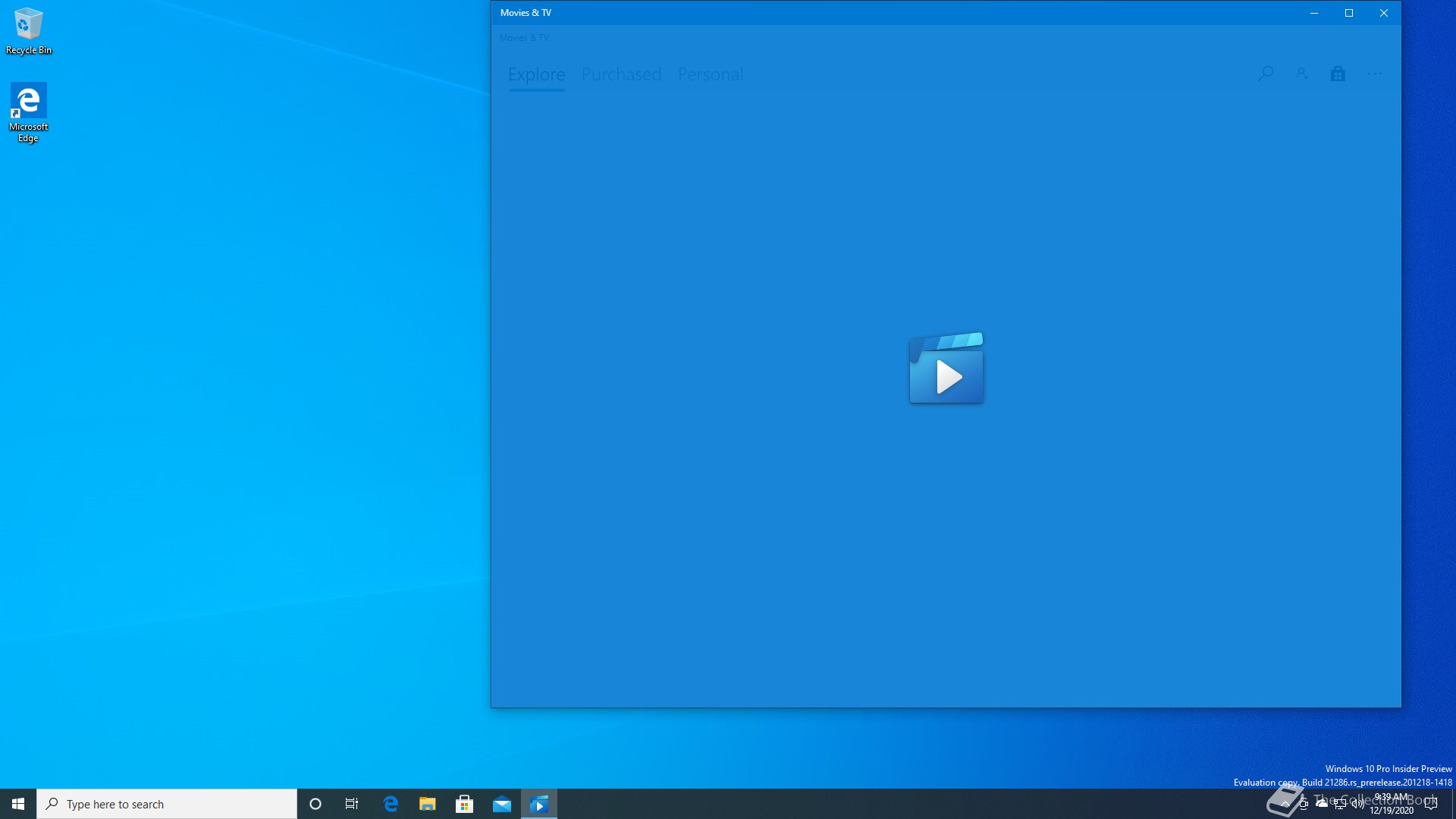Open Cortana from the taskbar circle icon
This screenshot has height=819, width=1456.
[x=315, y=804]
